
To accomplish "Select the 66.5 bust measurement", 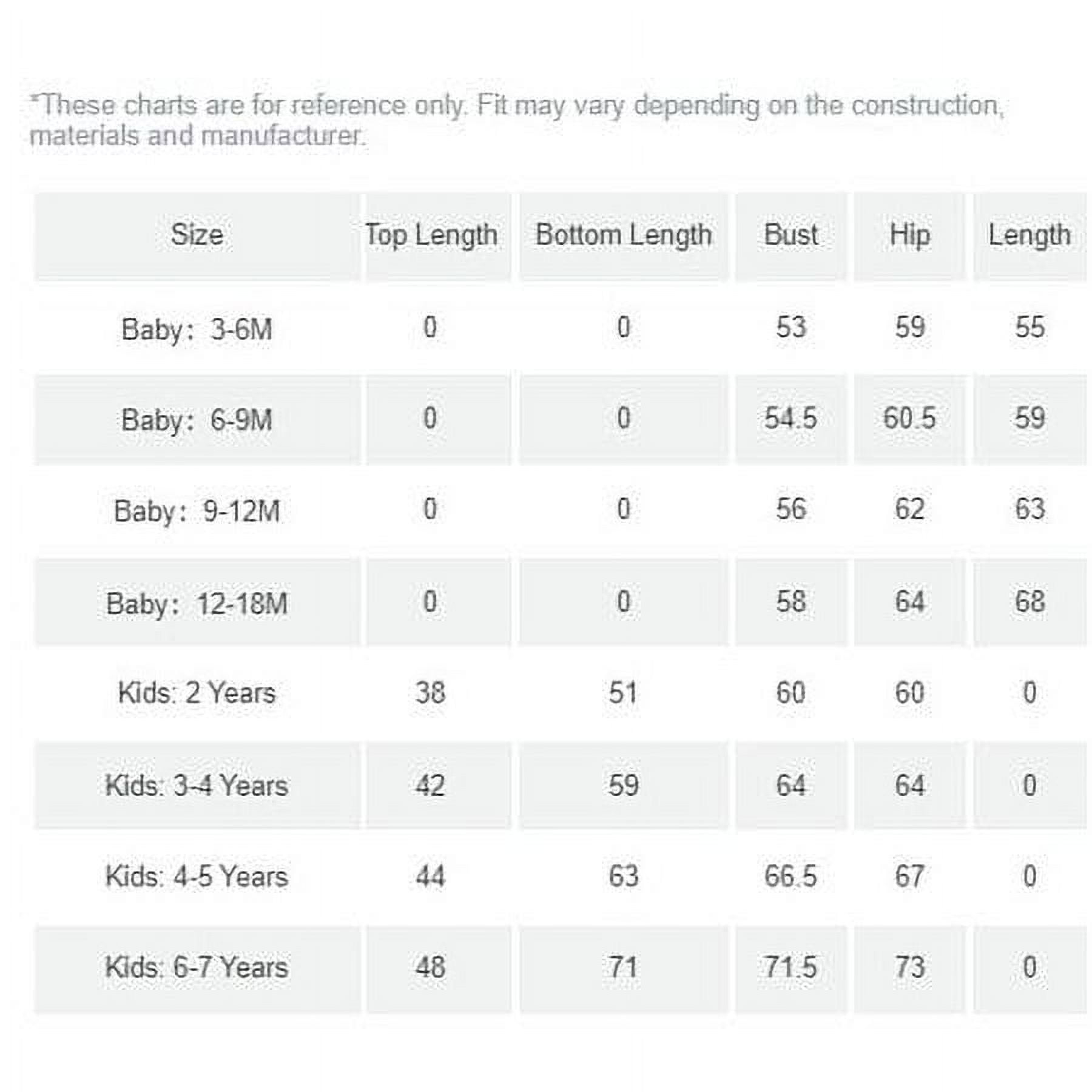I will tap(790, 877).
